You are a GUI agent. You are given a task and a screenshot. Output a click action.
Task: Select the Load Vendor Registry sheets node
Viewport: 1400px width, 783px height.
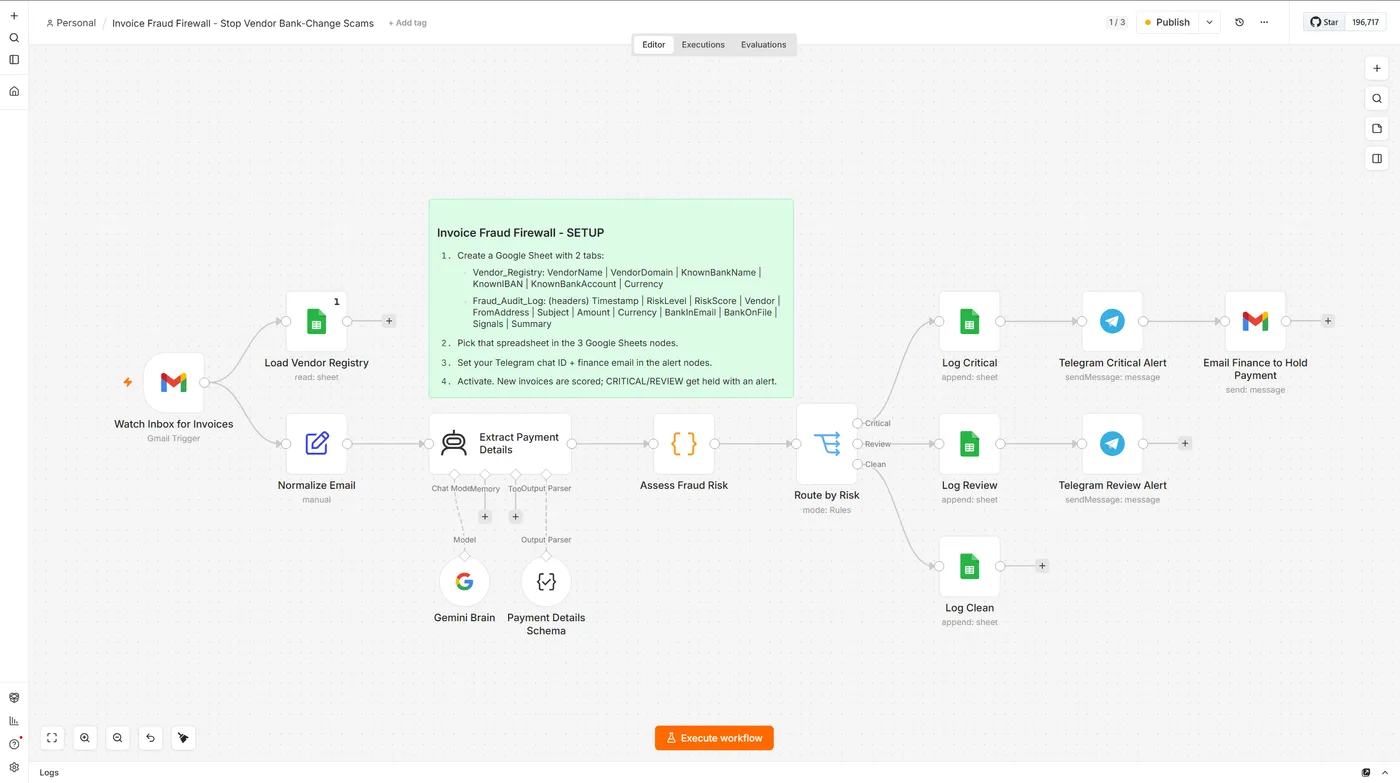(x=316, y=321)
